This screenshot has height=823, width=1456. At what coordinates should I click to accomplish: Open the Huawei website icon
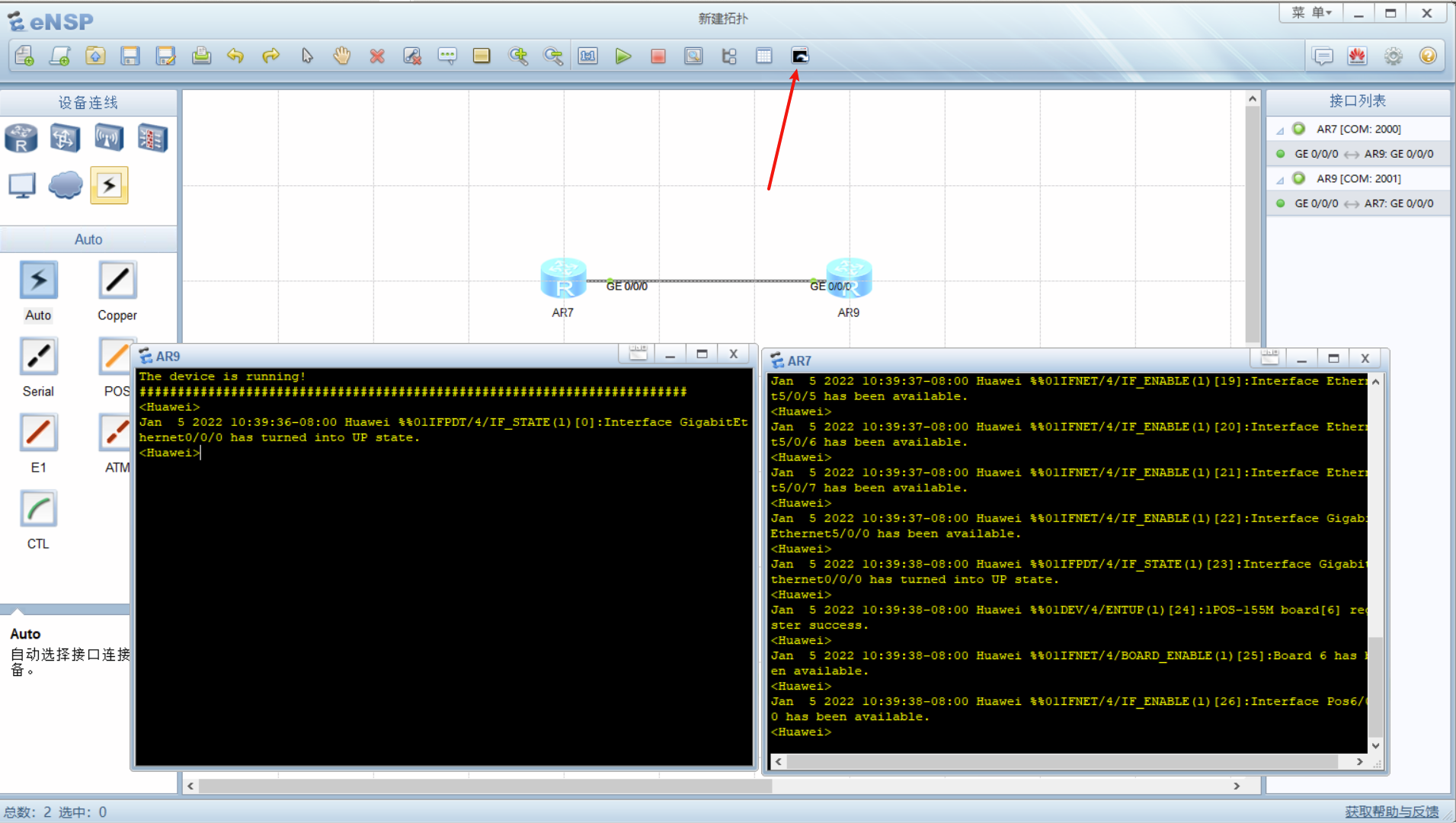1358,56
